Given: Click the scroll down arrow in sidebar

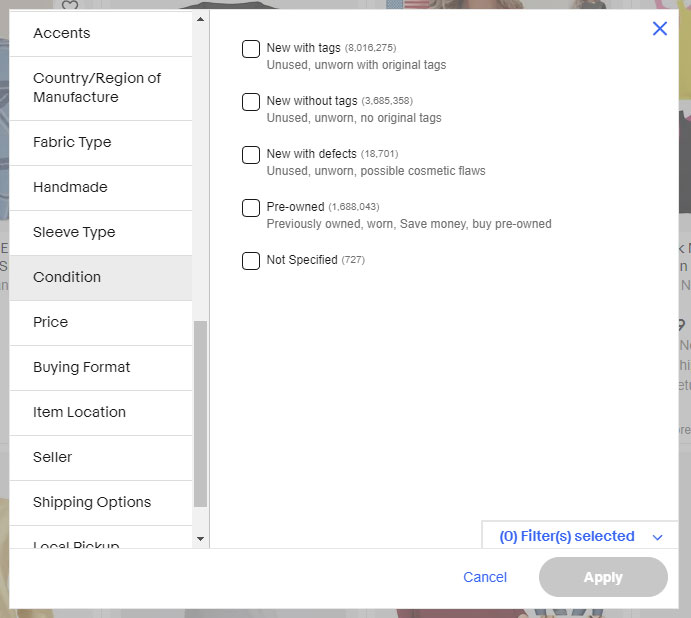Looking at the screenshot, I should pyautogui.click(x=201, y=539).
